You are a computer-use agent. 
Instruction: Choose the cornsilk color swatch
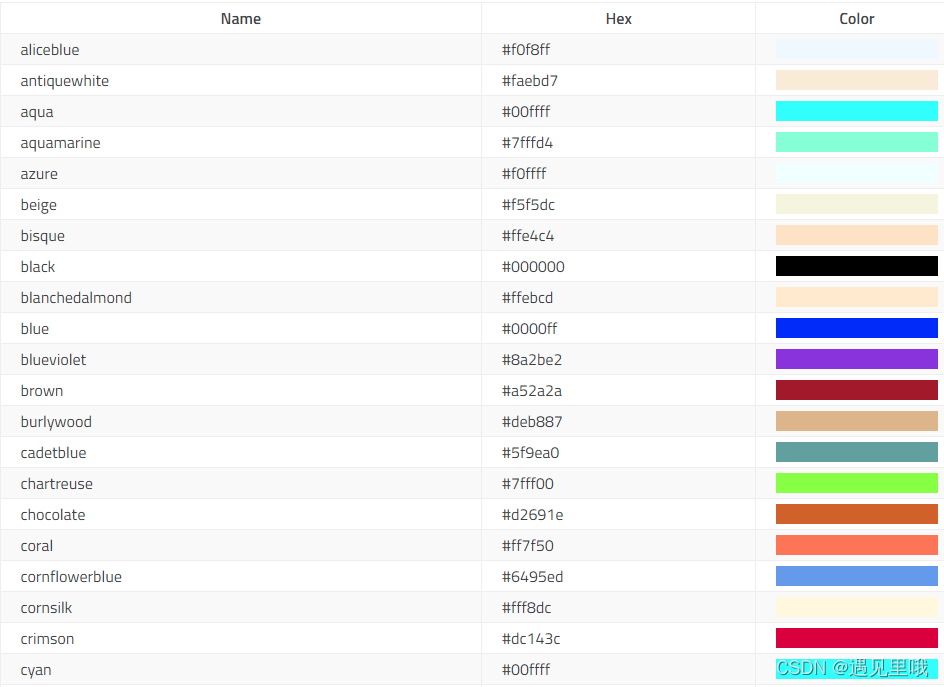[x=857, y=607]
